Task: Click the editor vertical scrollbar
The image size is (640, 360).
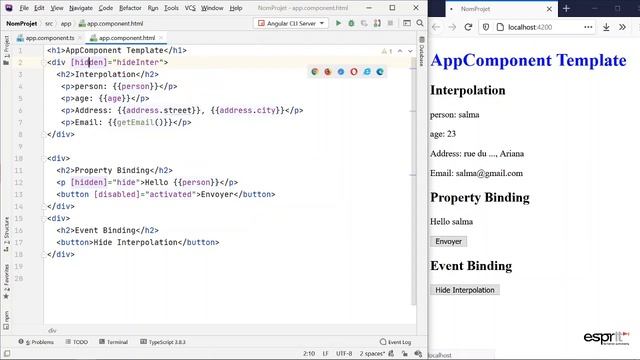Action: 413,180
